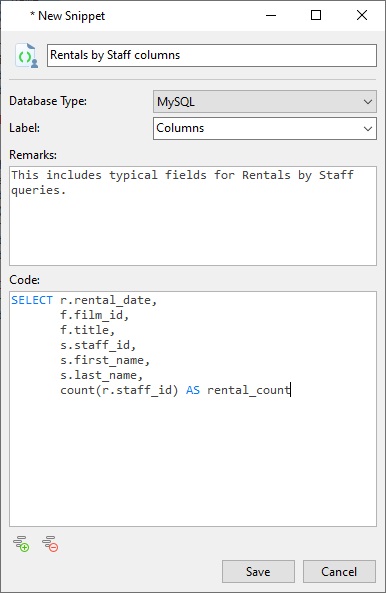Close the New Snippet window
The height and width of the screenshot is (593, 386).
362,16
